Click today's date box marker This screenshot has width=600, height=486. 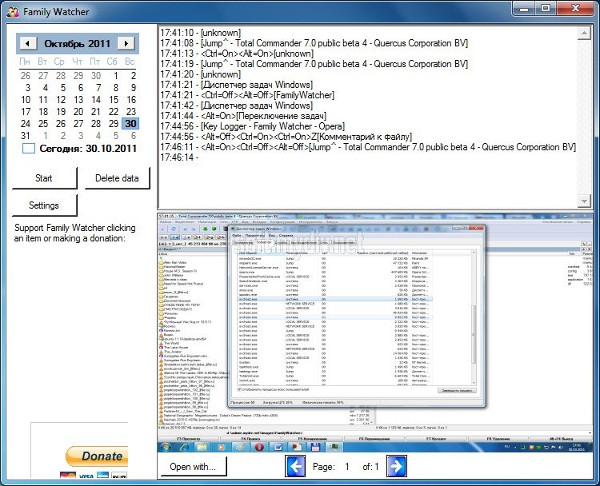pyautogui.click(x=28, y=148)
